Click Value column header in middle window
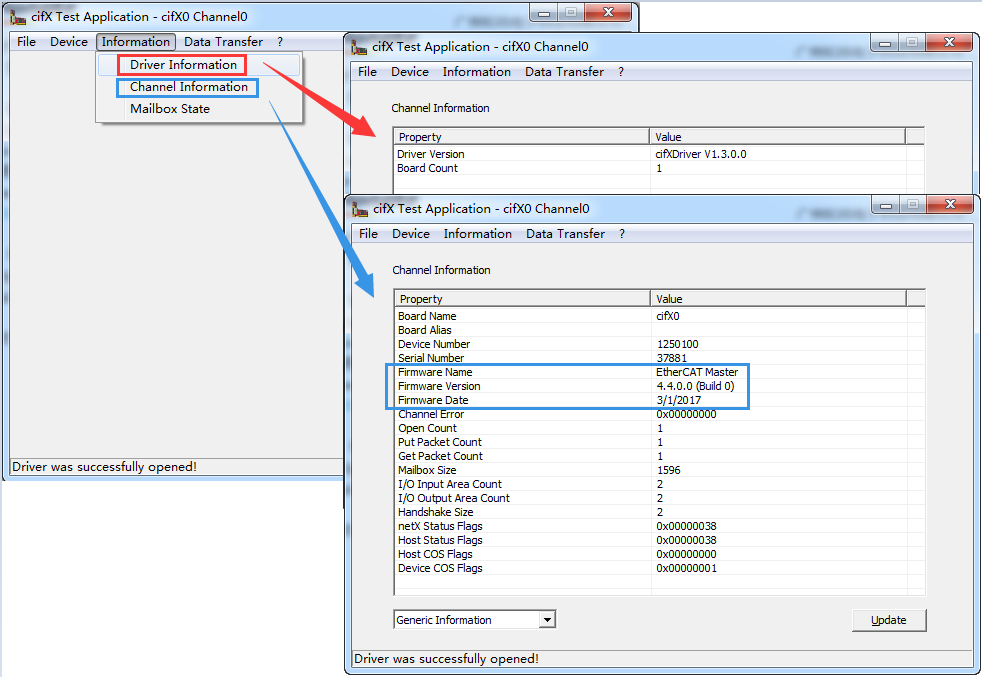 pyautogui.click(x=777, y=137)
